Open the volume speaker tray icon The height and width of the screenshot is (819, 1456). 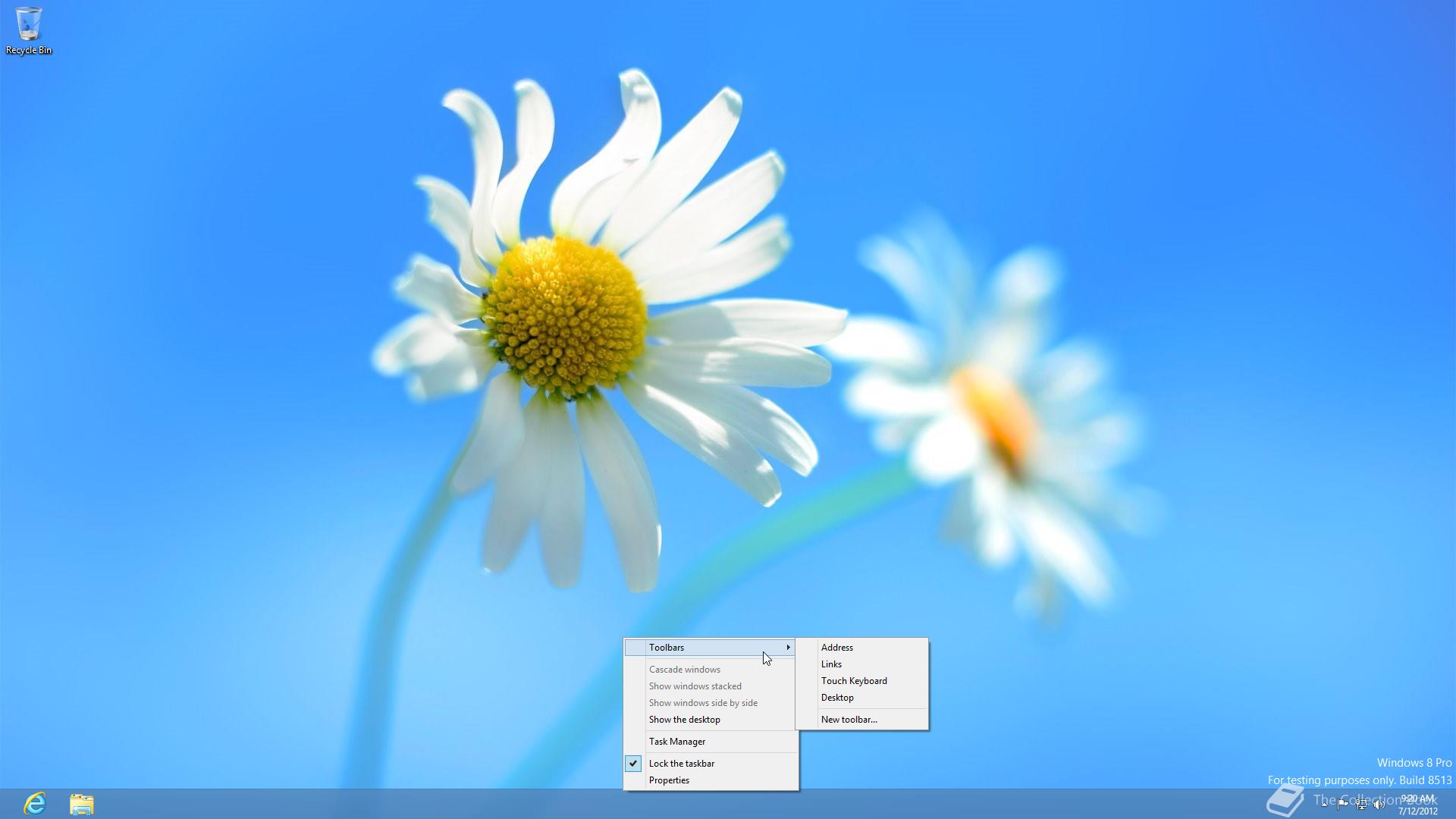pos(1379,804)
